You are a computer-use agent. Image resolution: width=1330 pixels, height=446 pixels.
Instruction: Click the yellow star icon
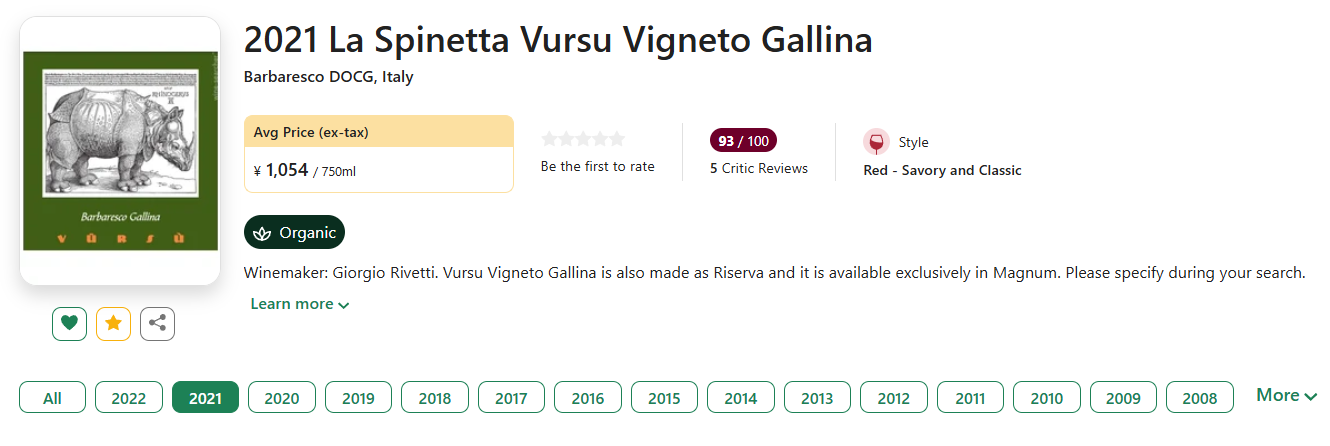pos(113,323)
